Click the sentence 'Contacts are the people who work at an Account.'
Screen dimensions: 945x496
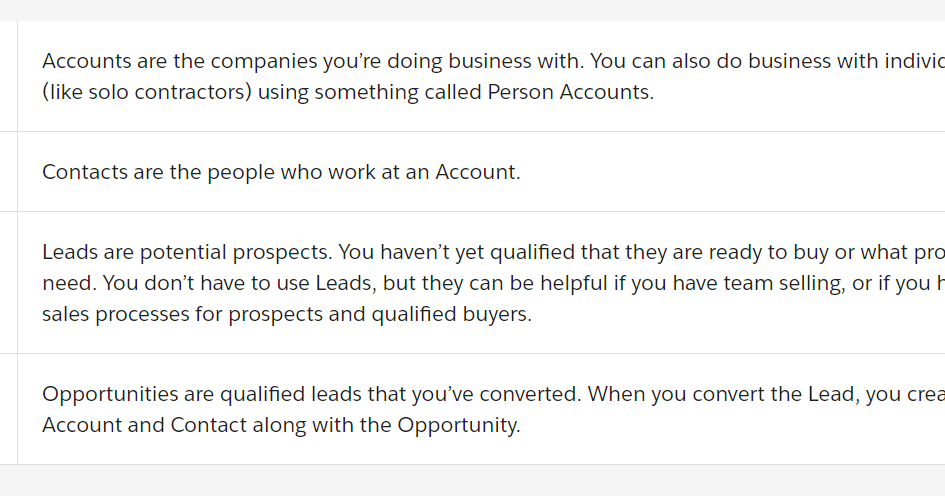(x=281, y=172)
